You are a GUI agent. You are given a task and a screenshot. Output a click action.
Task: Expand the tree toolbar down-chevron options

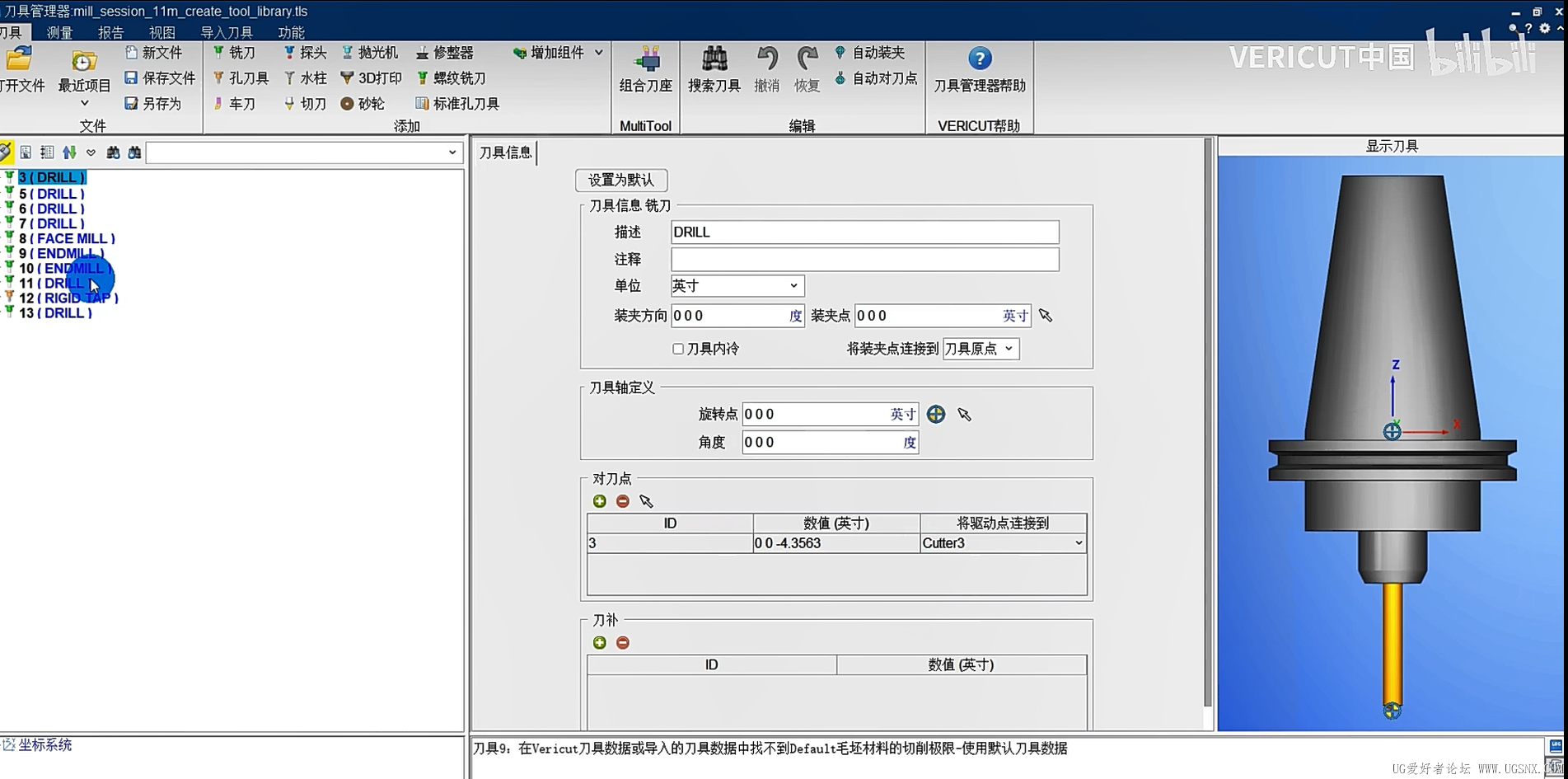point(91,153)
